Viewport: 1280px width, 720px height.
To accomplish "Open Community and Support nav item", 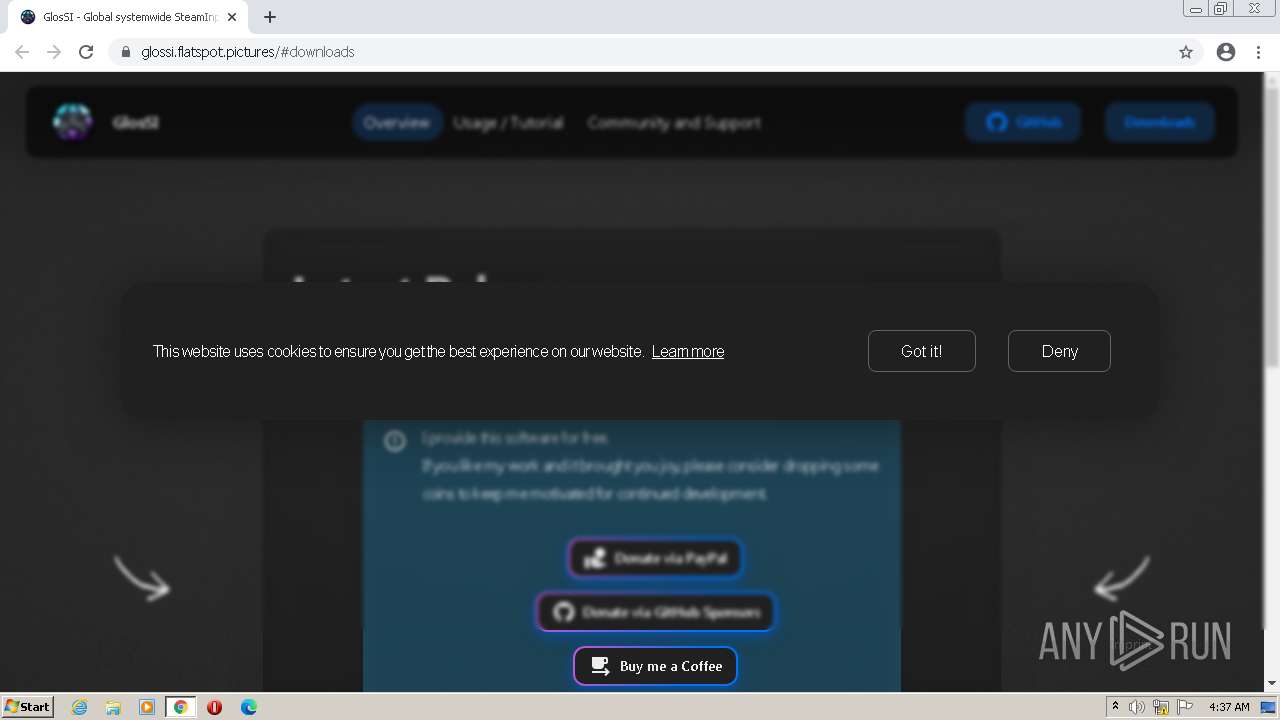I will [x=674, y=122].
